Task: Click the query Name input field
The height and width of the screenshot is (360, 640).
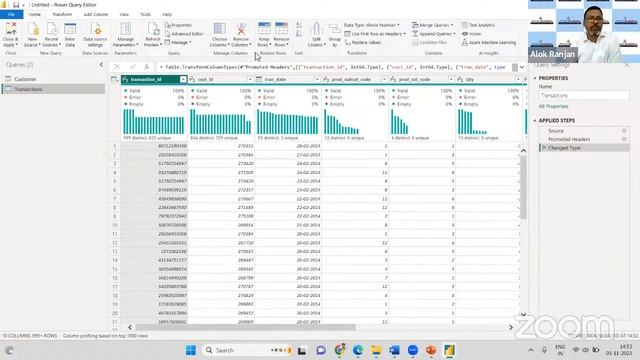Action: pyautogui.click(x=584, y=96)
